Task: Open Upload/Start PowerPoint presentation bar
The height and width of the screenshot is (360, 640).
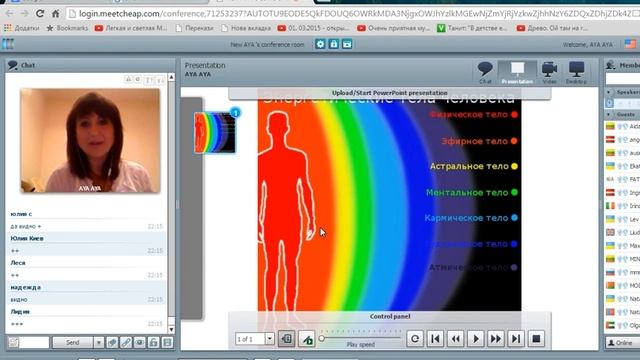Action: tap(390, 93)
